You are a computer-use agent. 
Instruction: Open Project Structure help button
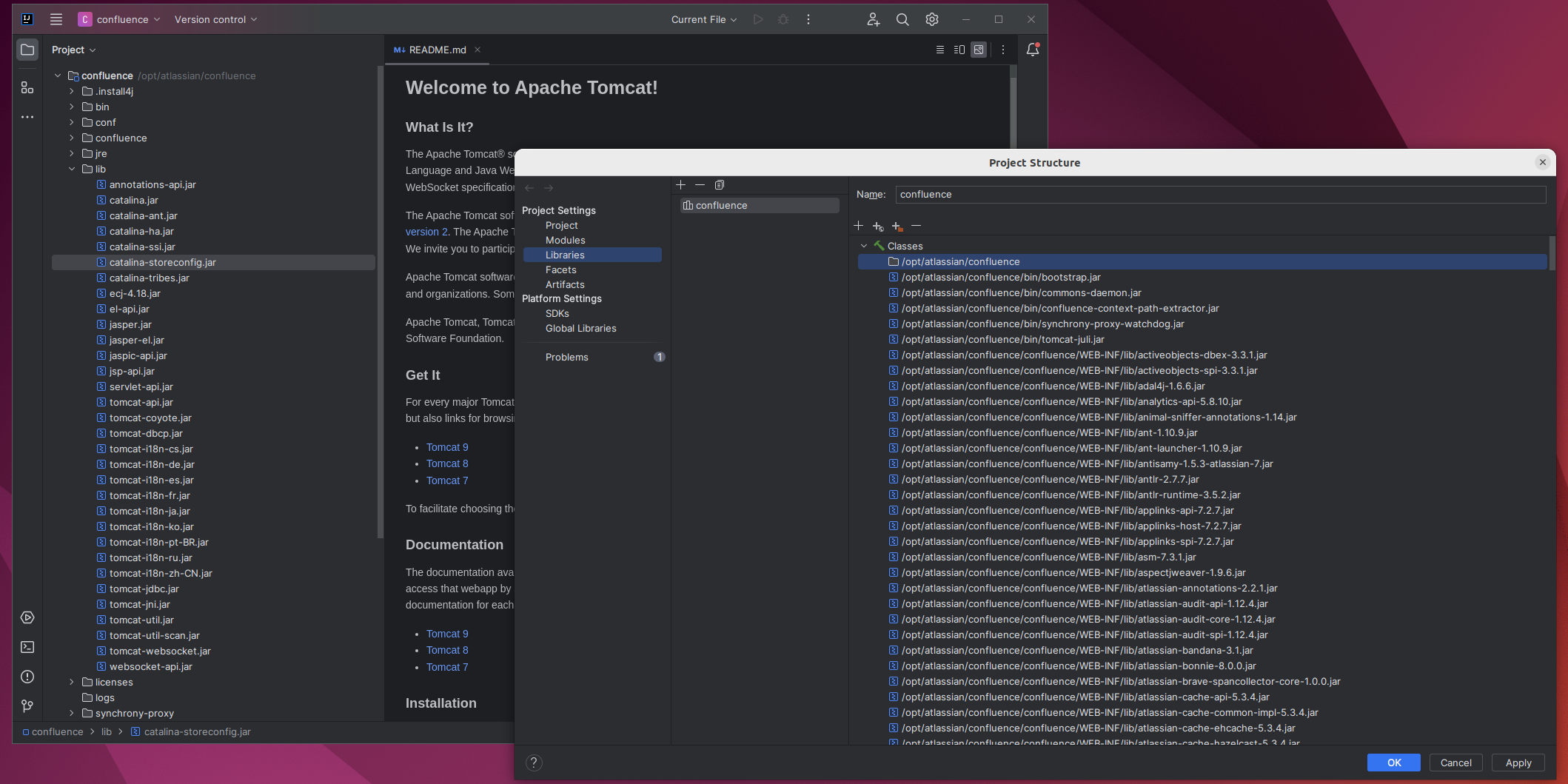(x=534, y=763)
